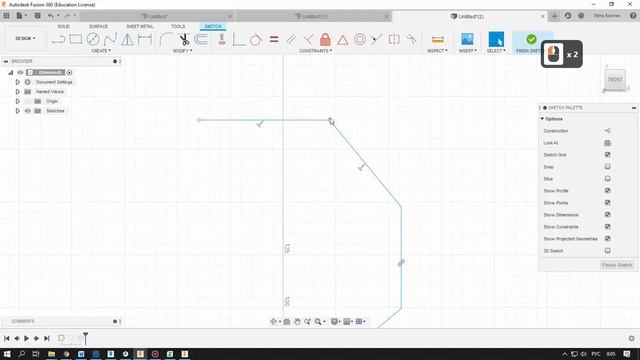Switch to the Sketch tab
The height and width of the screenshot is (360, 640).
(213, 26)
